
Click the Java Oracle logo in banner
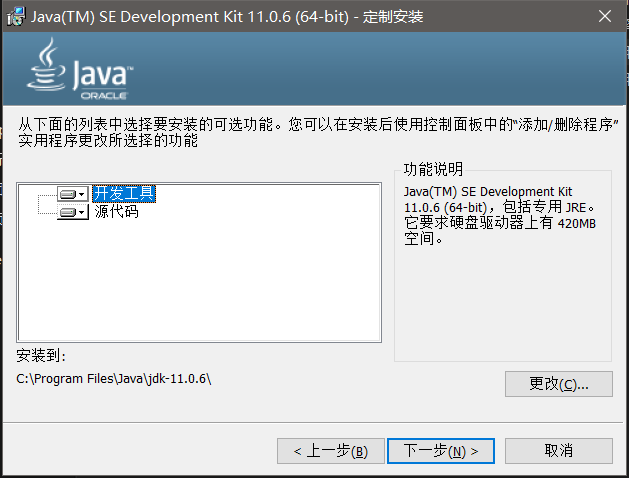(x=80, y=69)
